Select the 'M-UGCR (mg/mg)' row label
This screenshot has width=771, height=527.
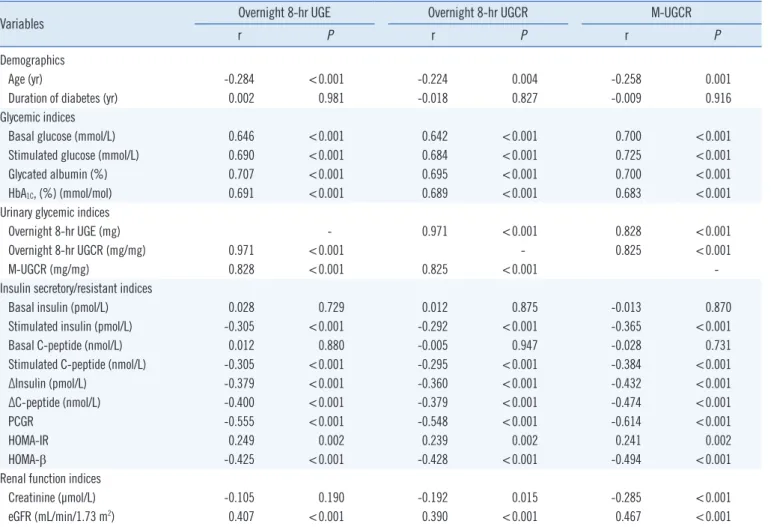[49, 269]
